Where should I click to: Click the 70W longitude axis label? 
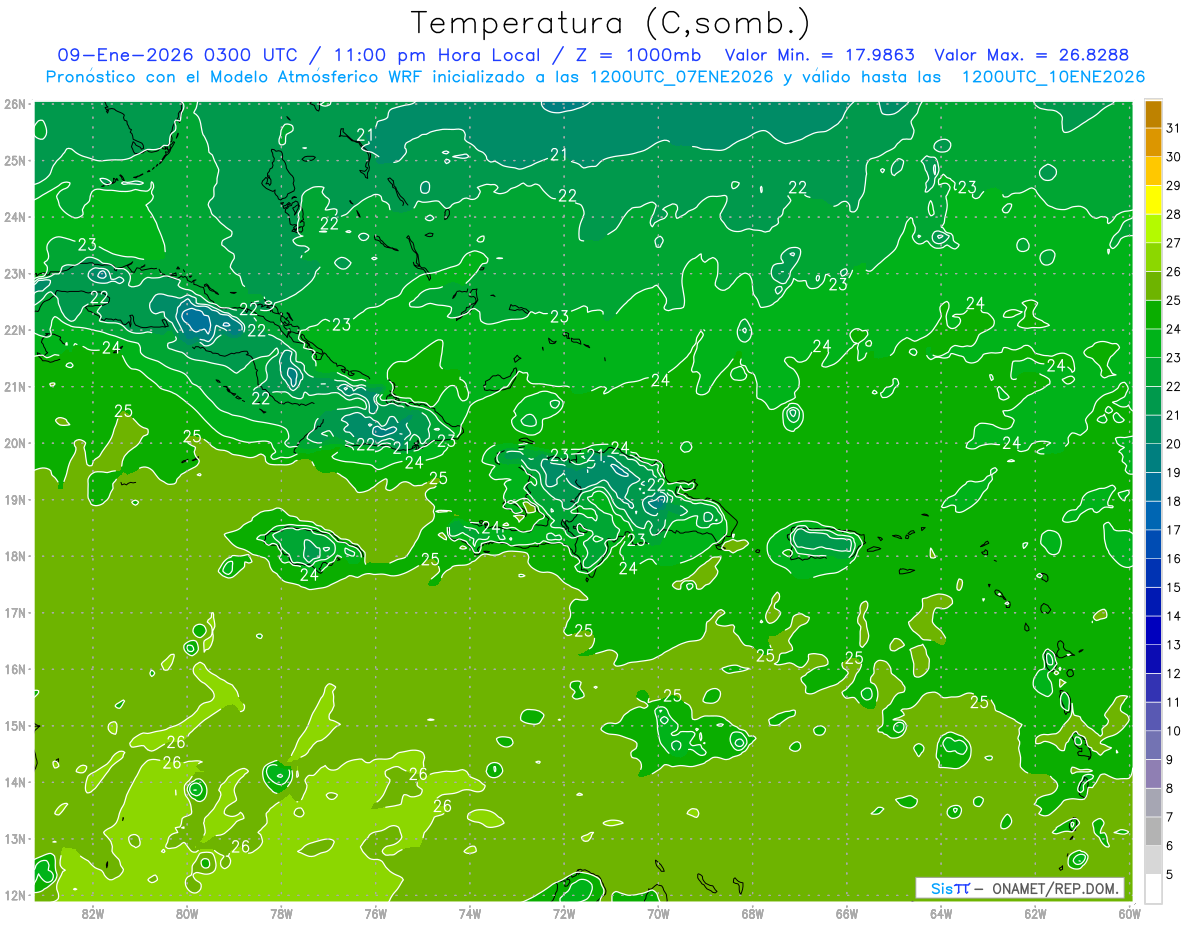pyautogui.click(x=658, y=913)
